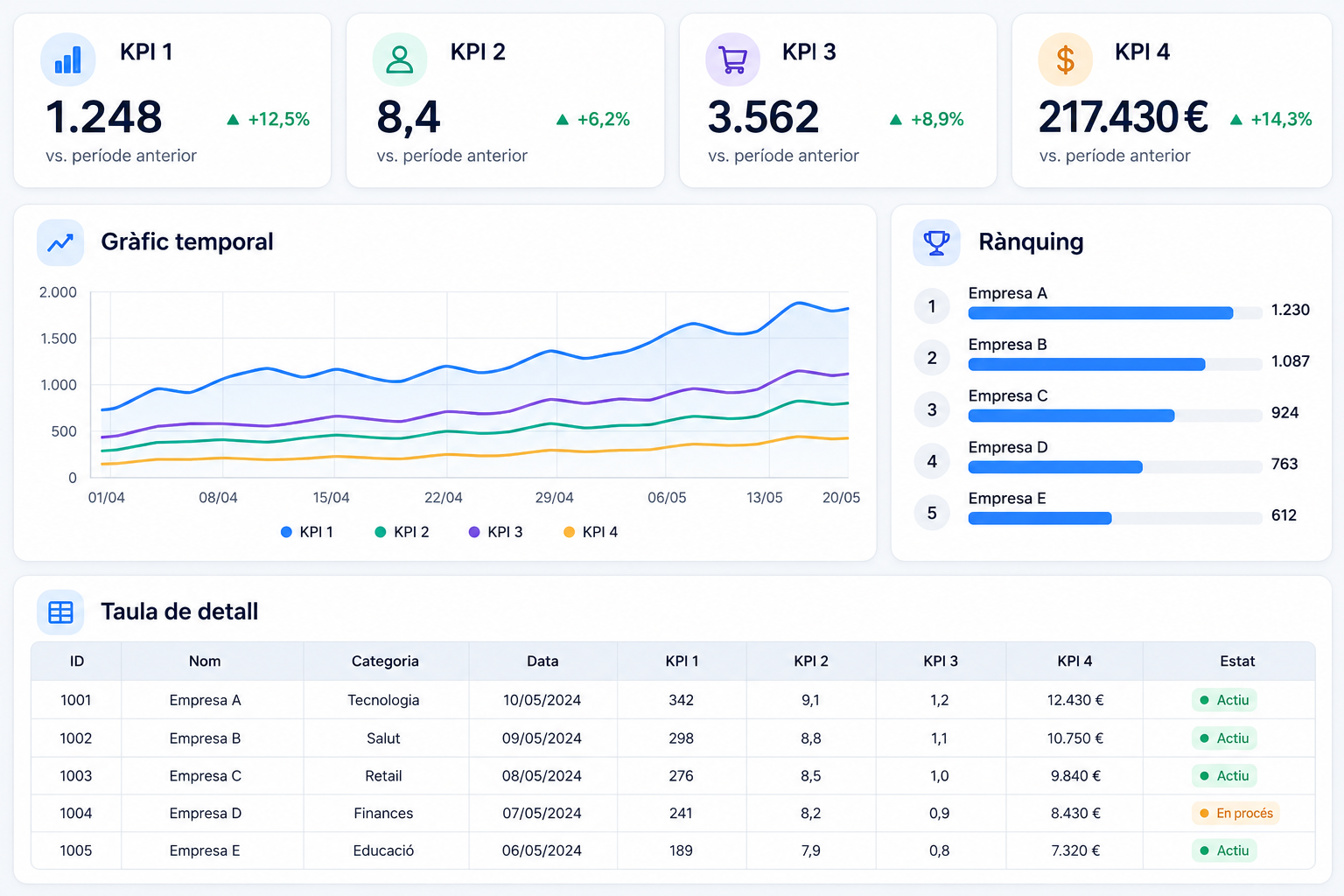Viewport: 1344px width, 896px height.
Task: Select ID 1001 in the detail table
Action: click(76, 700)
